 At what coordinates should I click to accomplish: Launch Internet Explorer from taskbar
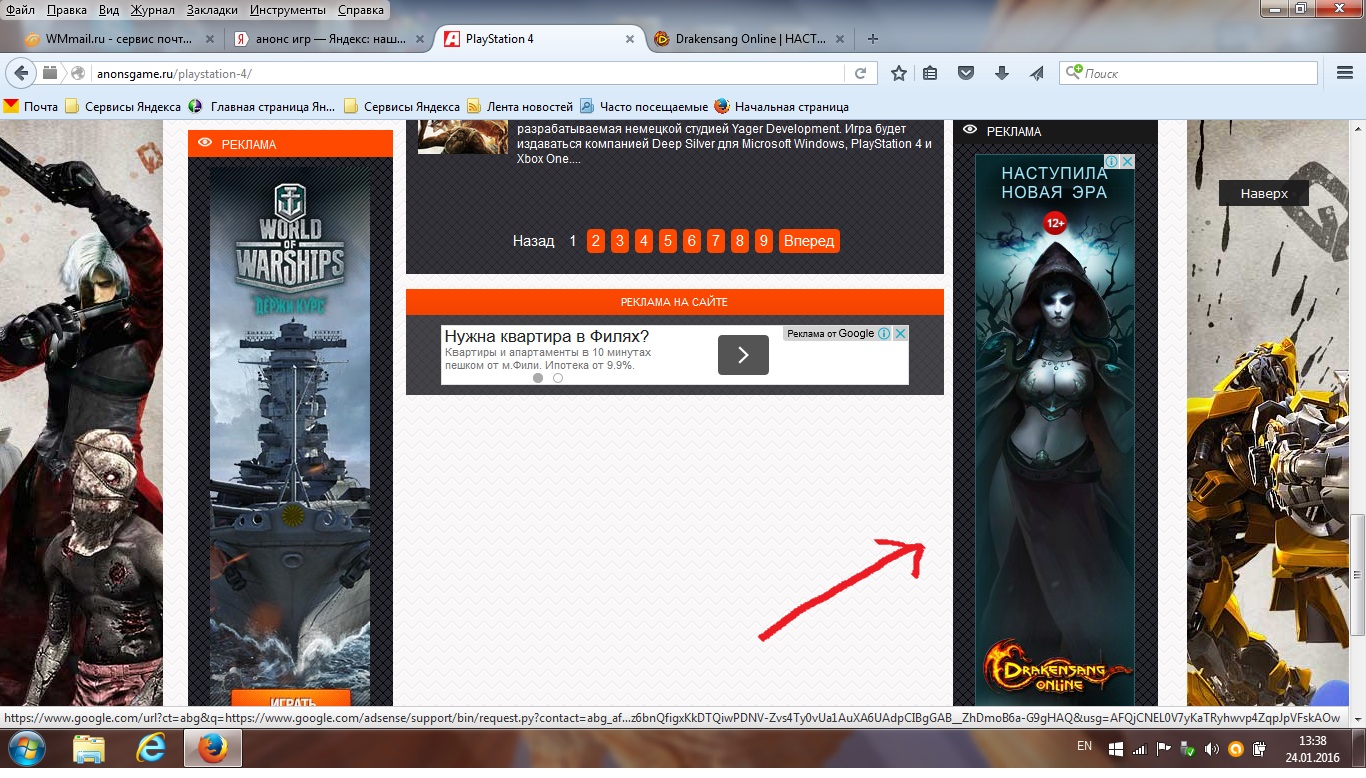coord(150,748)
